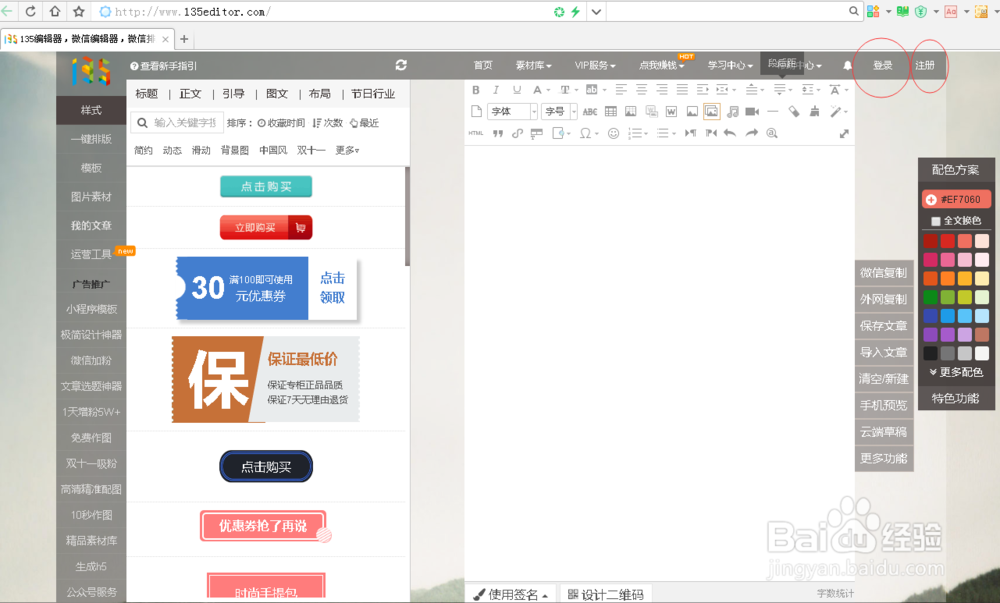Screen dimensions: 1000x603
Task: Align text left in editor
Action: coord(621,90)
